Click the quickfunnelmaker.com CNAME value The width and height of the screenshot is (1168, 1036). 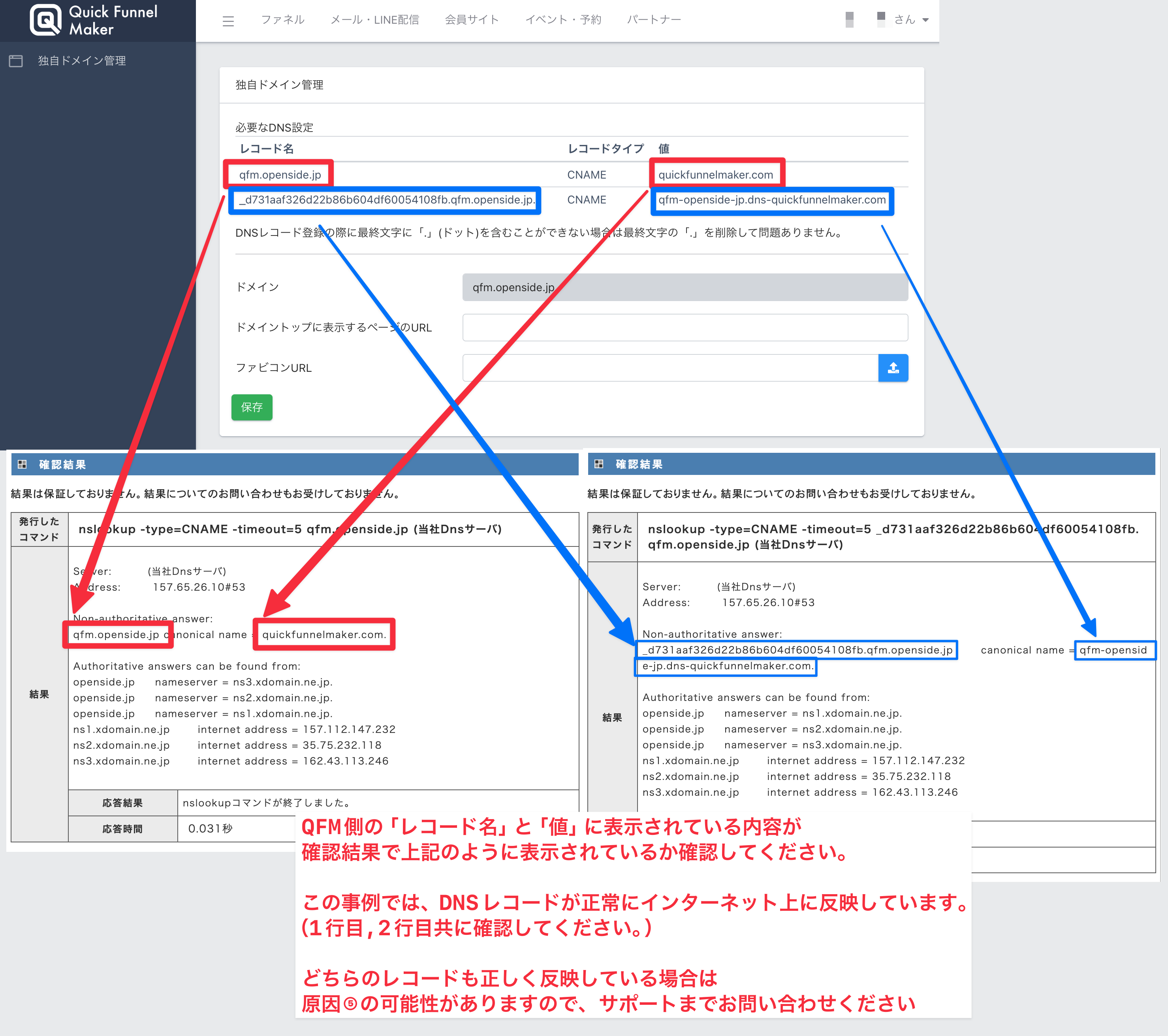(715, 174)
